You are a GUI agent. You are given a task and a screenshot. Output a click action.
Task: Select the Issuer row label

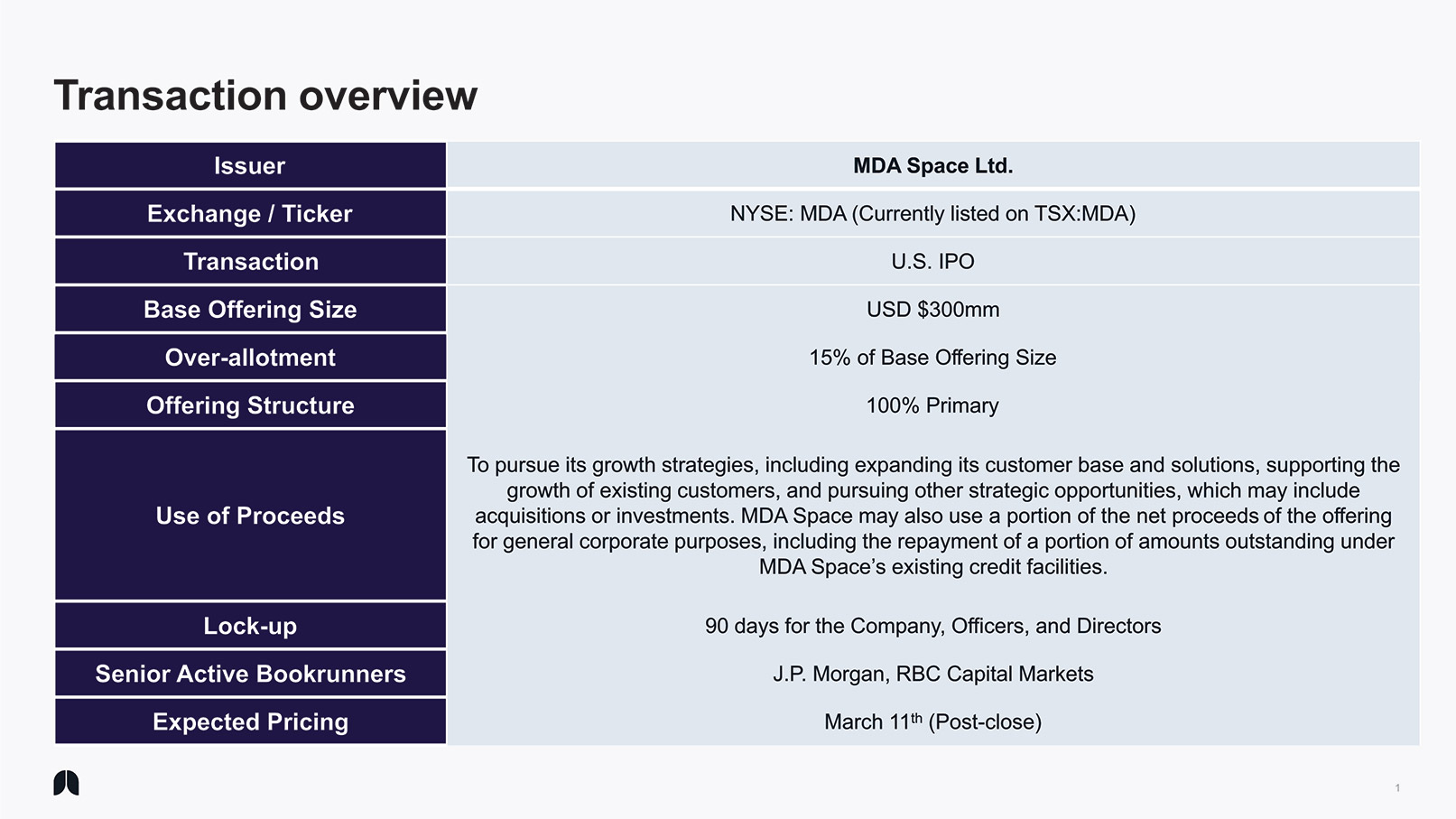[250, 166]
